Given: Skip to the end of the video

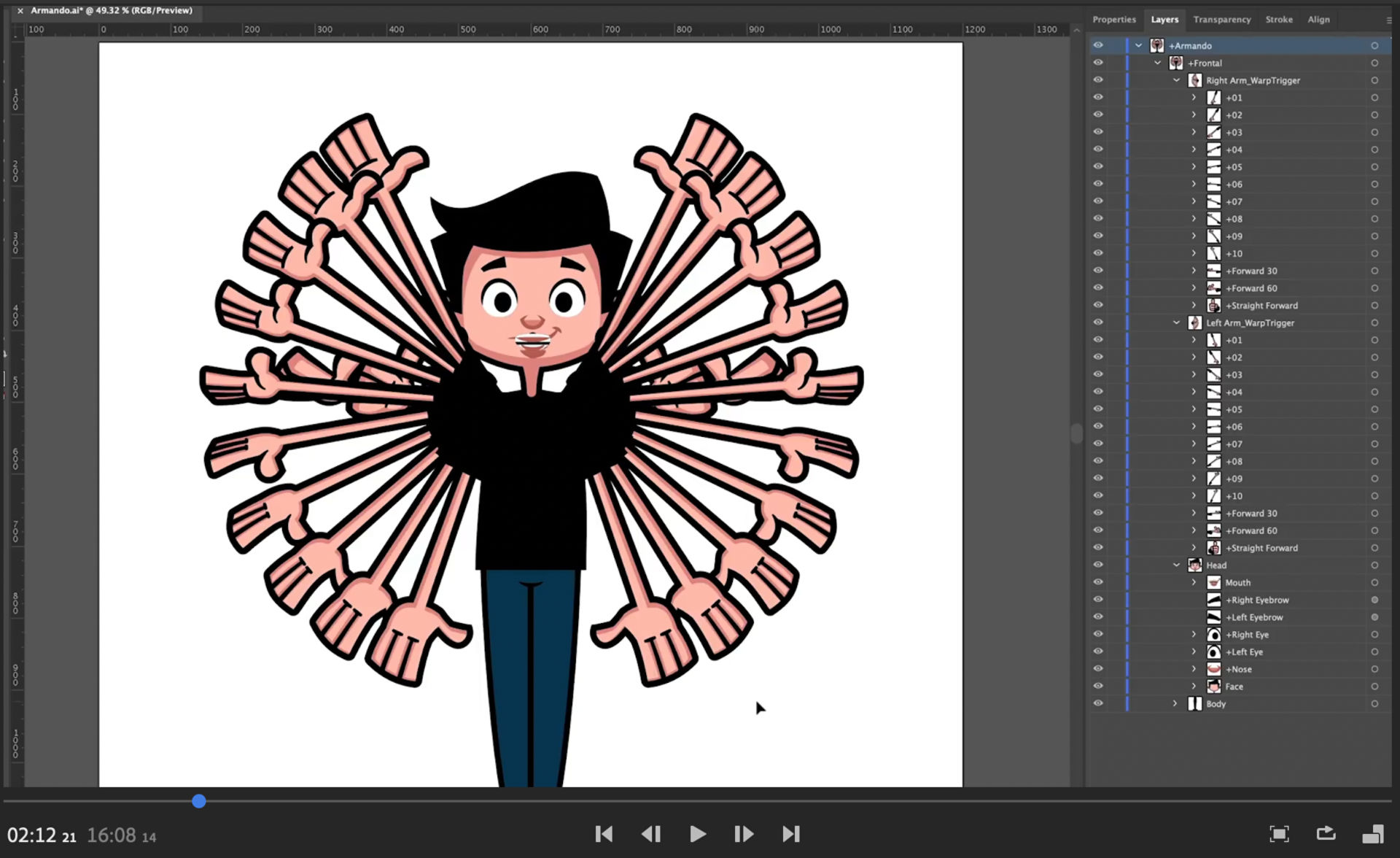Looking at the screenshot, I should click(x=791, y=834).
